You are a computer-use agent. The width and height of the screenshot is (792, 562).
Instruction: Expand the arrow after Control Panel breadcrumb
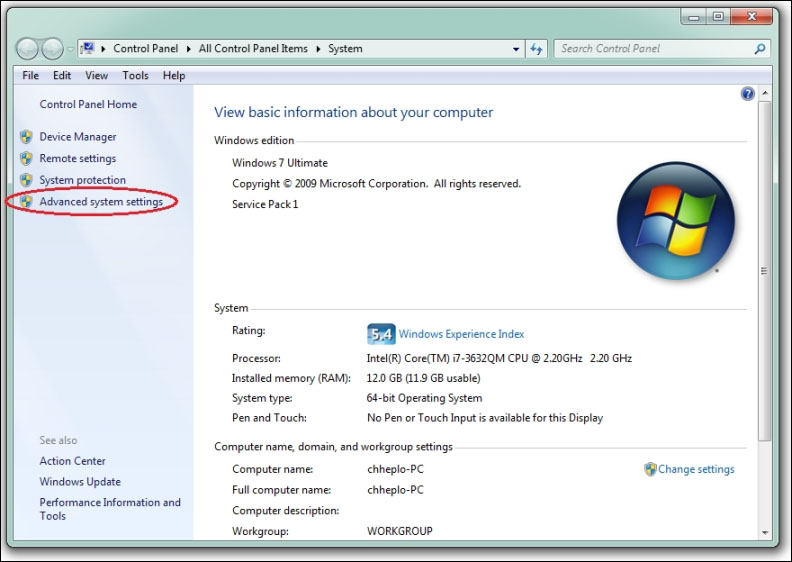pos(188,49)
